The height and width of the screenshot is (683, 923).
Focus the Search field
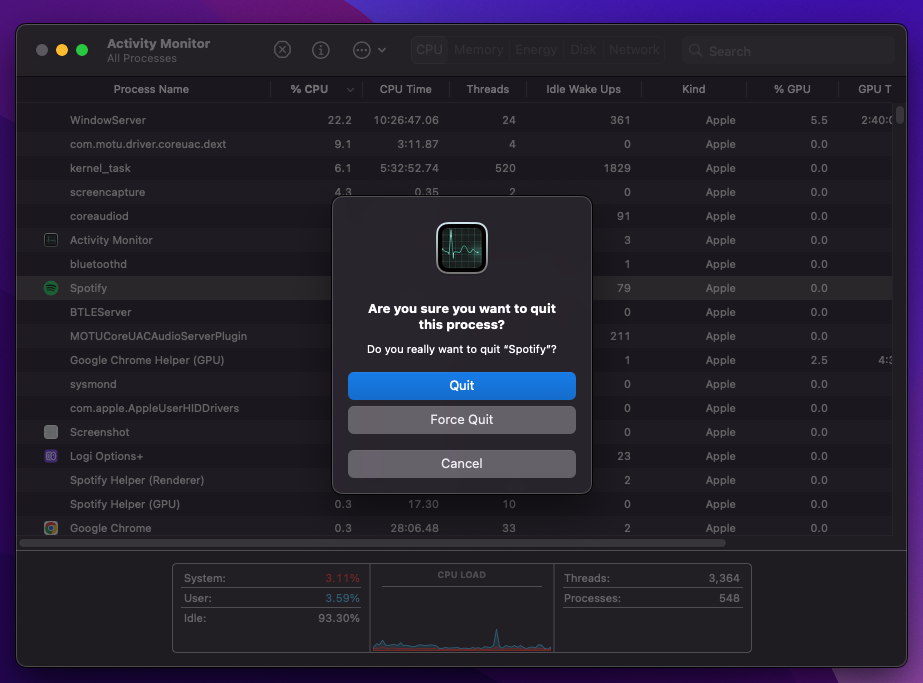click(788, 51)
